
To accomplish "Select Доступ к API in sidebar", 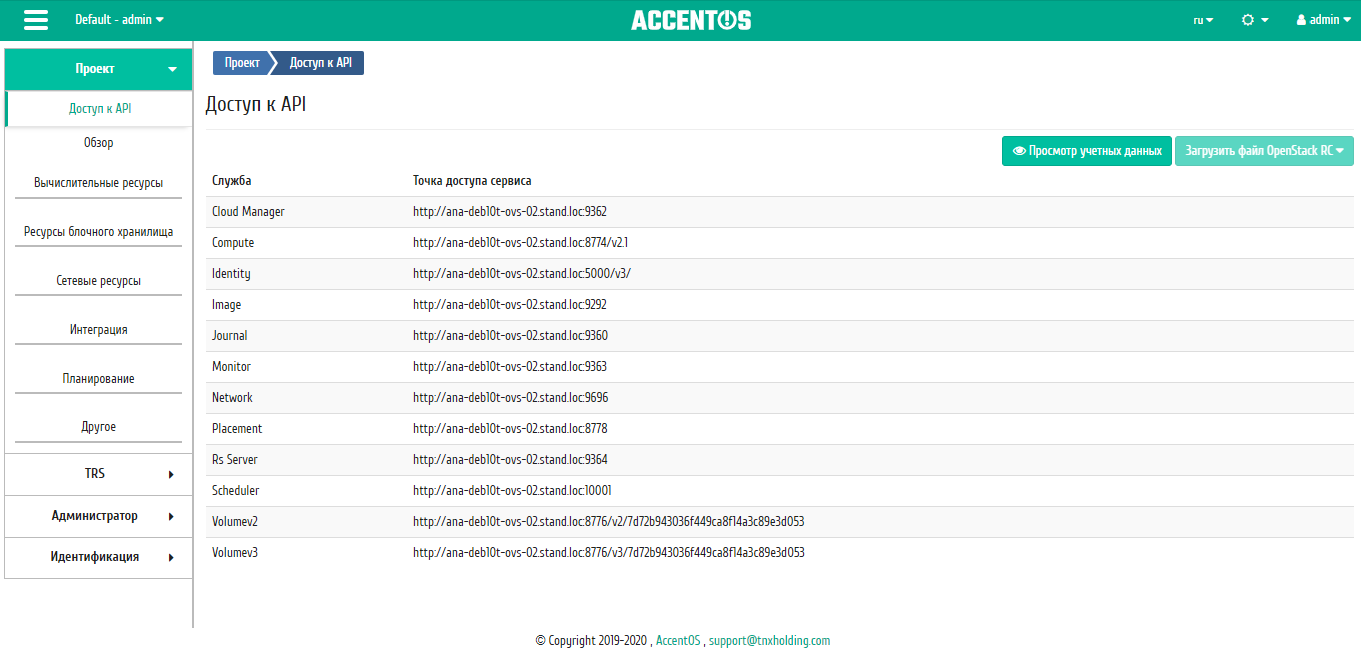I will click(100, 109).
